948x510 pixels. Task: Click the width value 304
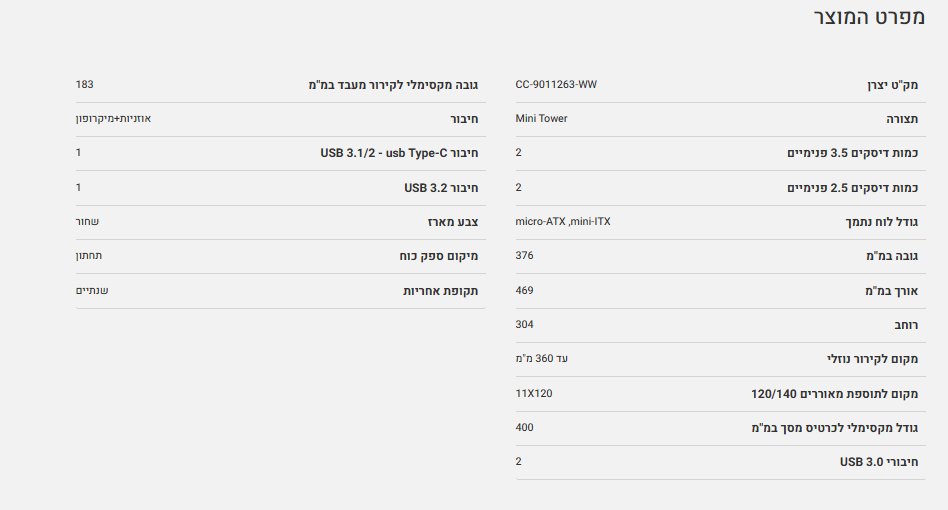click(x=524, y=324)
